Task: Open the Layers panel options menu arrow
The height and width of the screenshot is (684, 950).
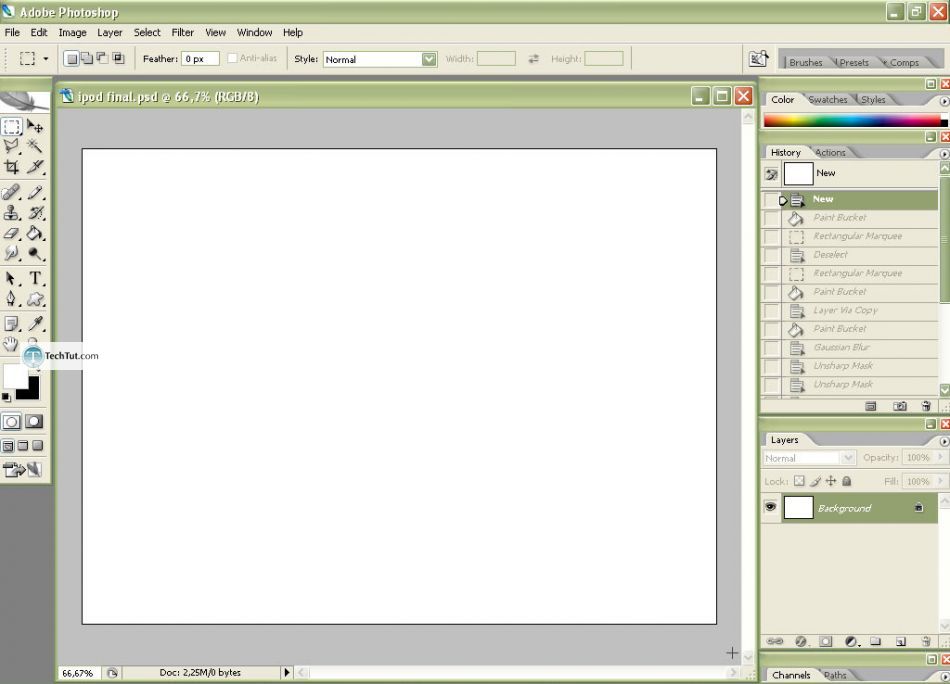Action: point(944,441)
